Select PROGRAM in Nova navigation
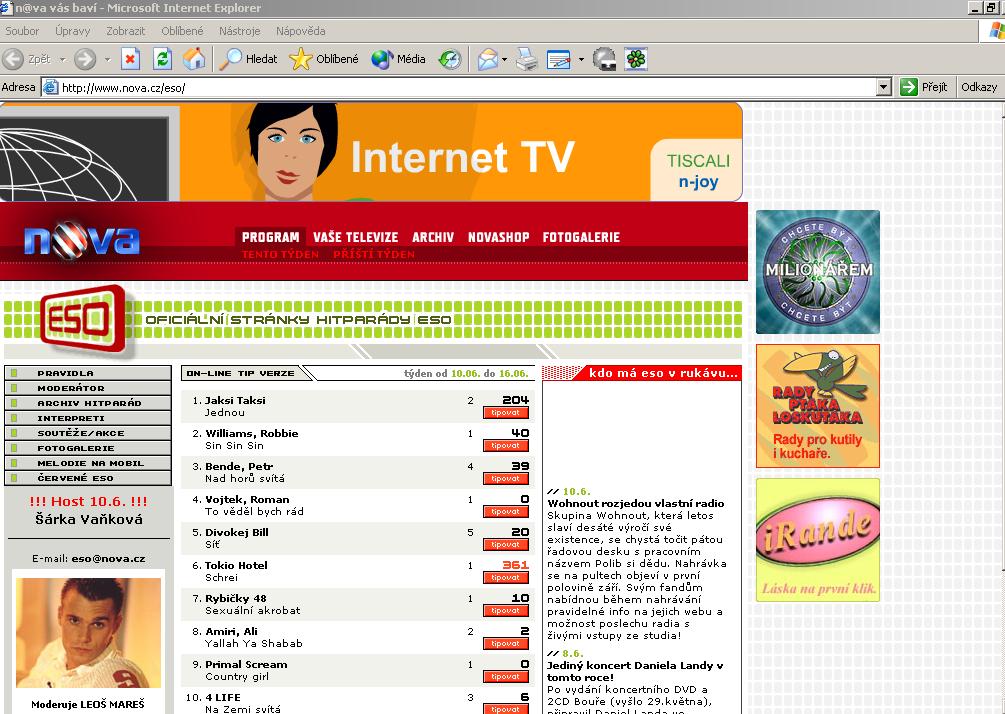 click(270, 237)
